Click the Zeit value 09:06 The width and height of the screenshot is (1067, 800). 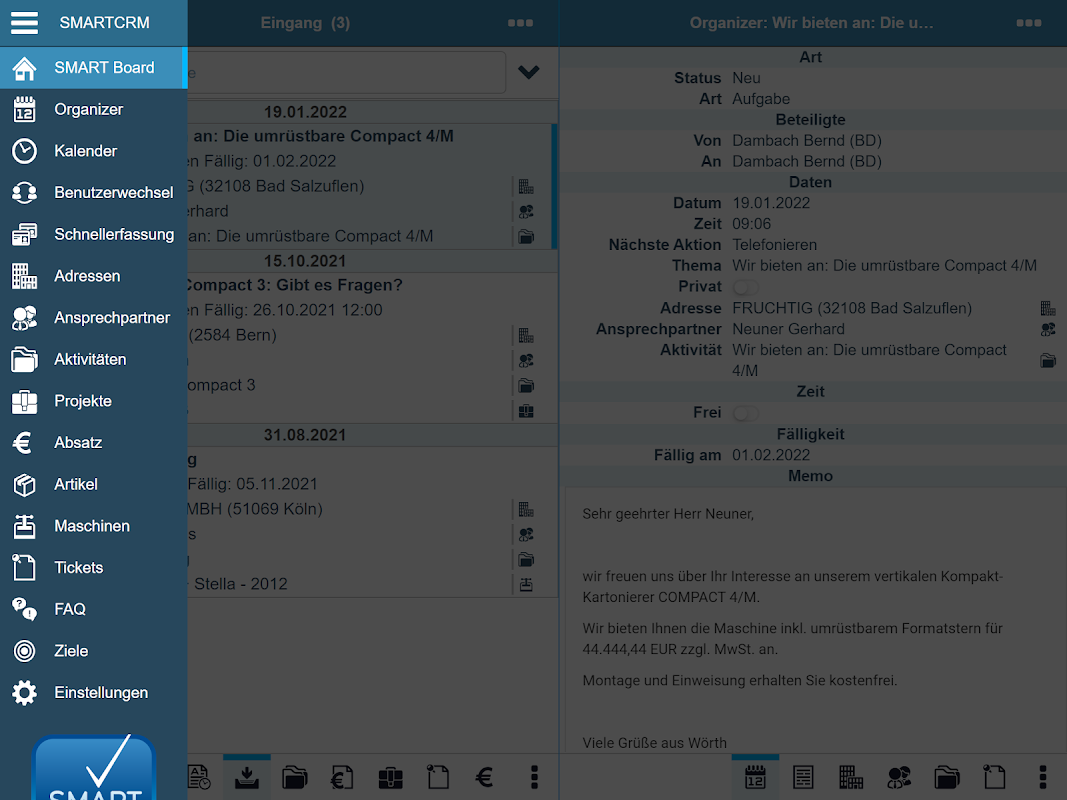click(752, 224)
